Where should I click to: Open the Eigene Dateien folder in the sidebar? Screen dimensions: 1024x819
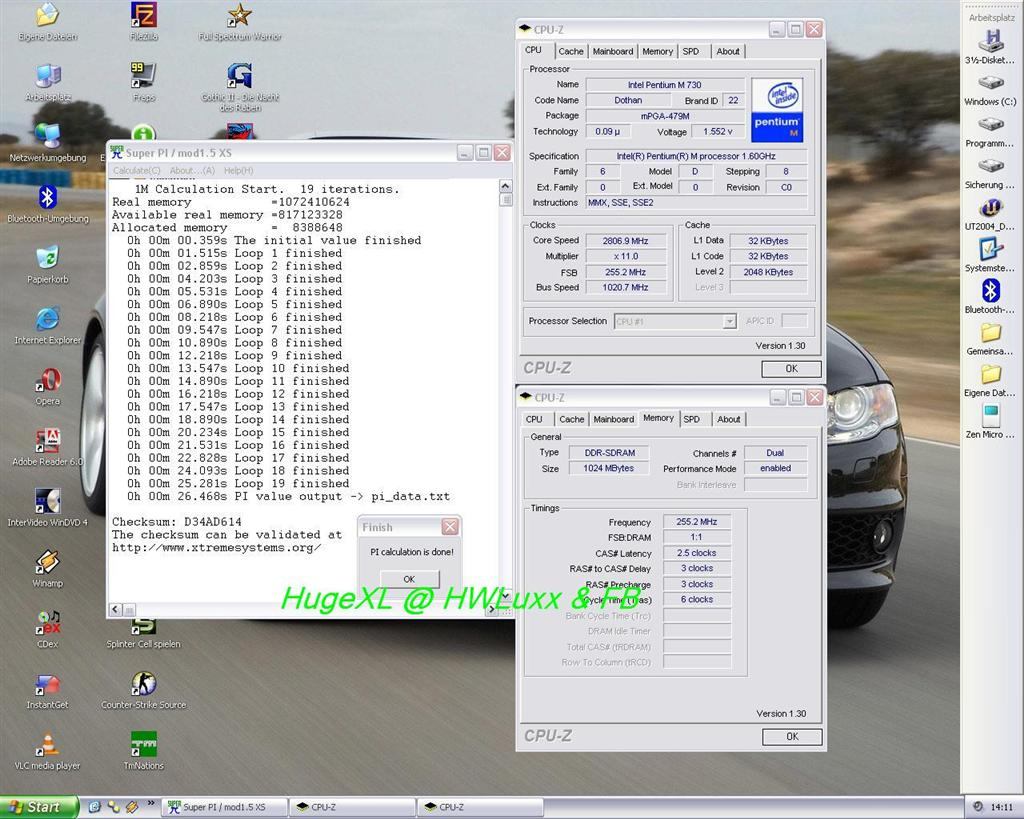pos(990,380)
